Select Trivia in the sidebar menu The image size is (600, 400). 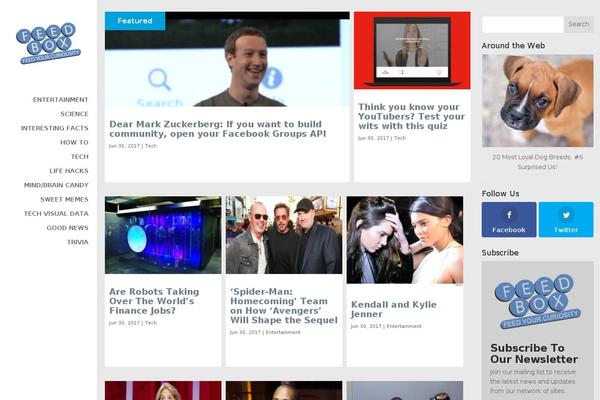point(78,242)
